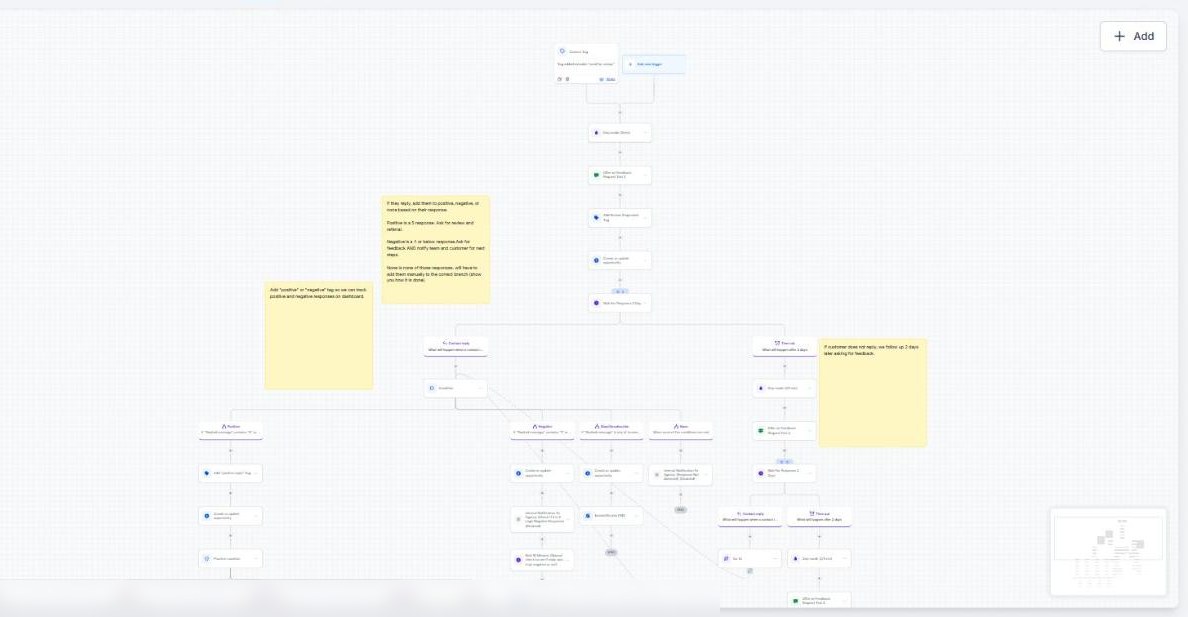Select Contact reply branch under the 2-day wait

750,517
